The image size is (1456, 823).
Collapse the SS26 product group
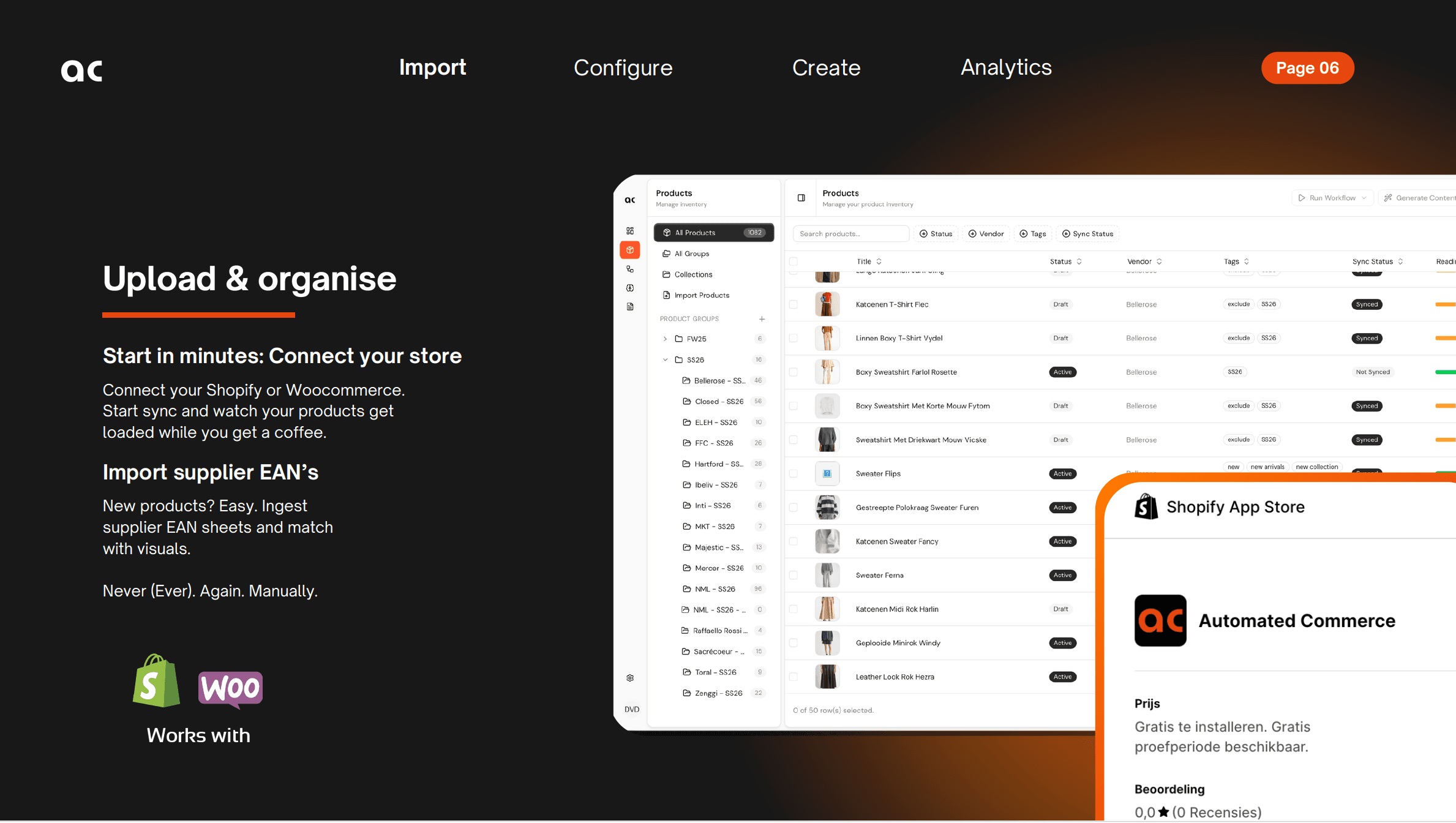click(x=665, y=359)
